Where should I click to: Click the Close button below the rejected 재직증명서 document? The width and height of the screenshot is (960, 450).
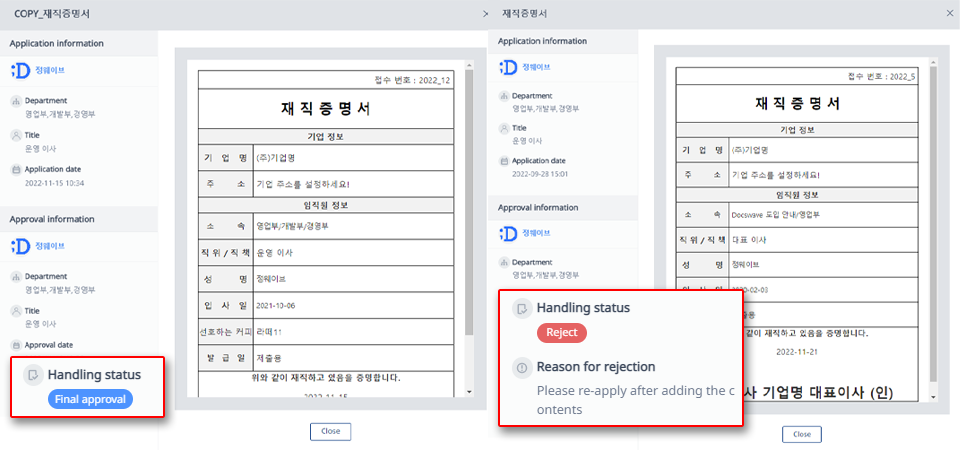[x=801, y=434]
